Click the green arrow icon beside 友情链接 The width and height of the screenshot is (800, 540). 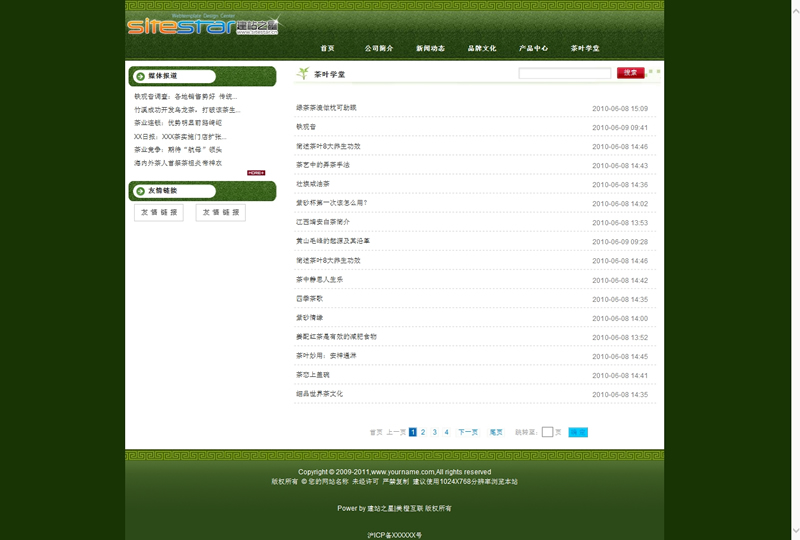139,191
